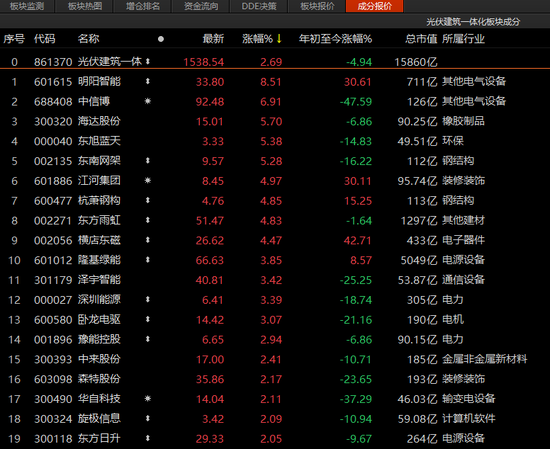
Task: Select stock code 002271
Action: click(x=53, y=220)
